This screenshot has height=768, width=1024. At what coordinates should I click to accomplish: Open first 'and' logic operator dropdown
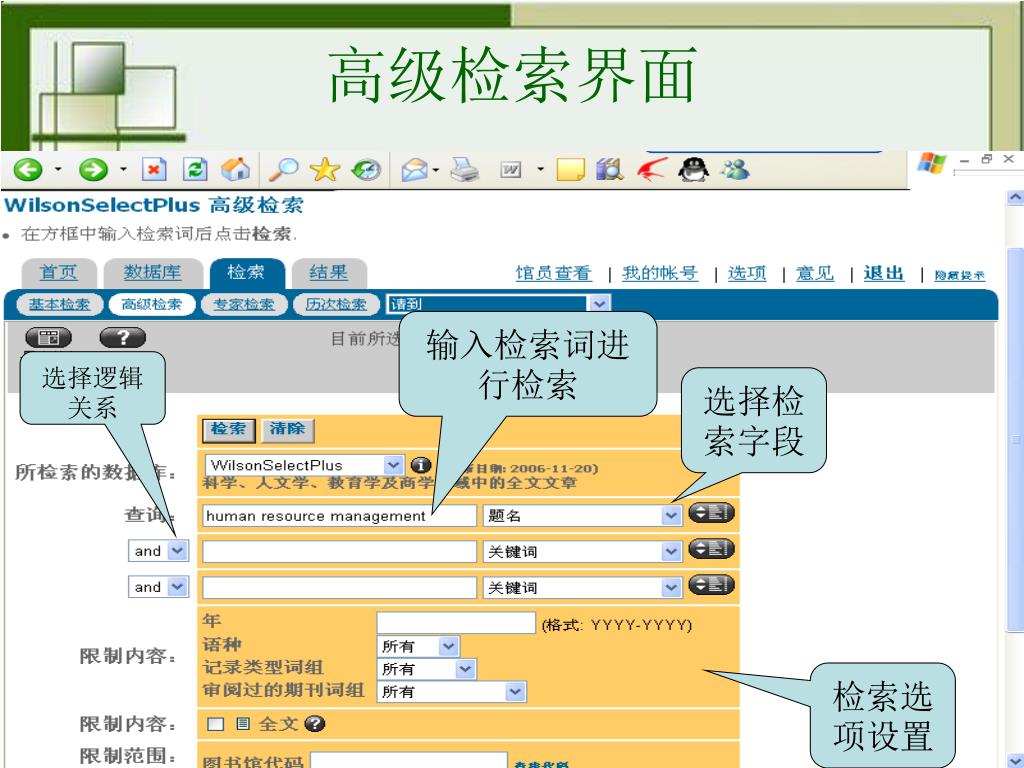coord(177,551)
